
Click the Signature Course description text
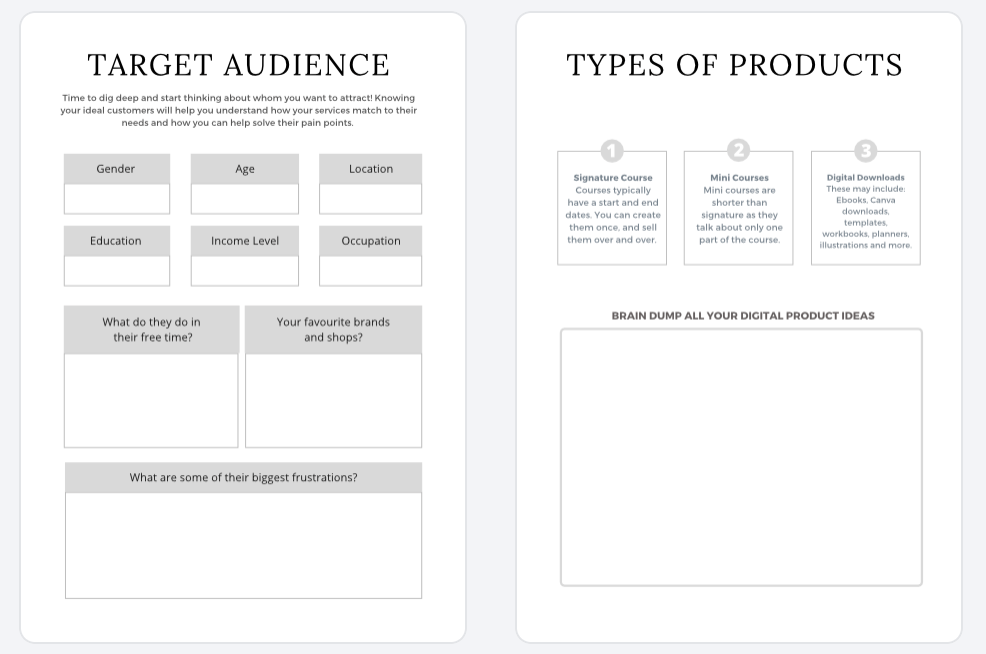(612, 215)
